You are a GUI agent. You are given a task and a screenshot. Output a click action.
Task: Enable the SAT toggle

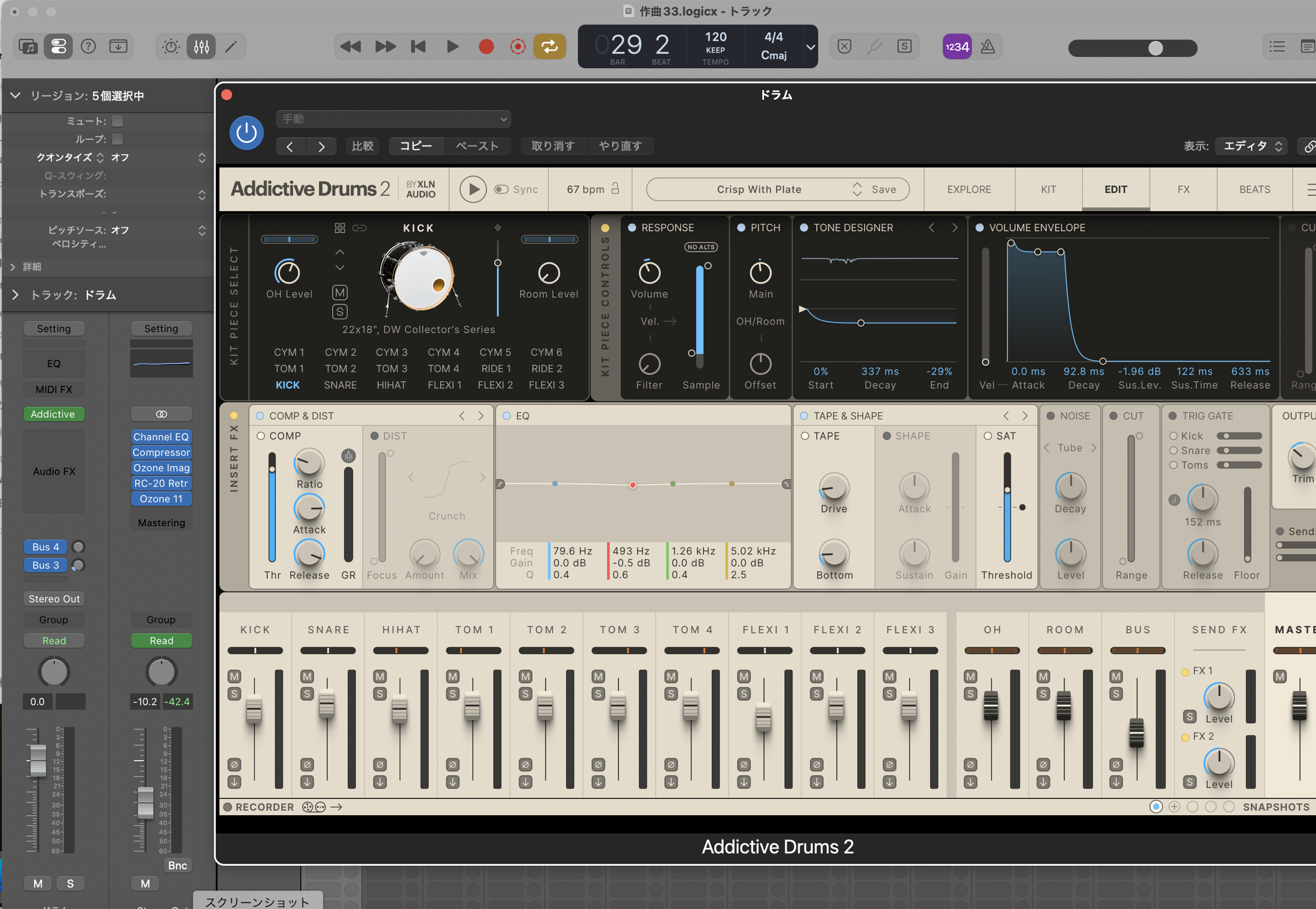(x=988, y=436)
